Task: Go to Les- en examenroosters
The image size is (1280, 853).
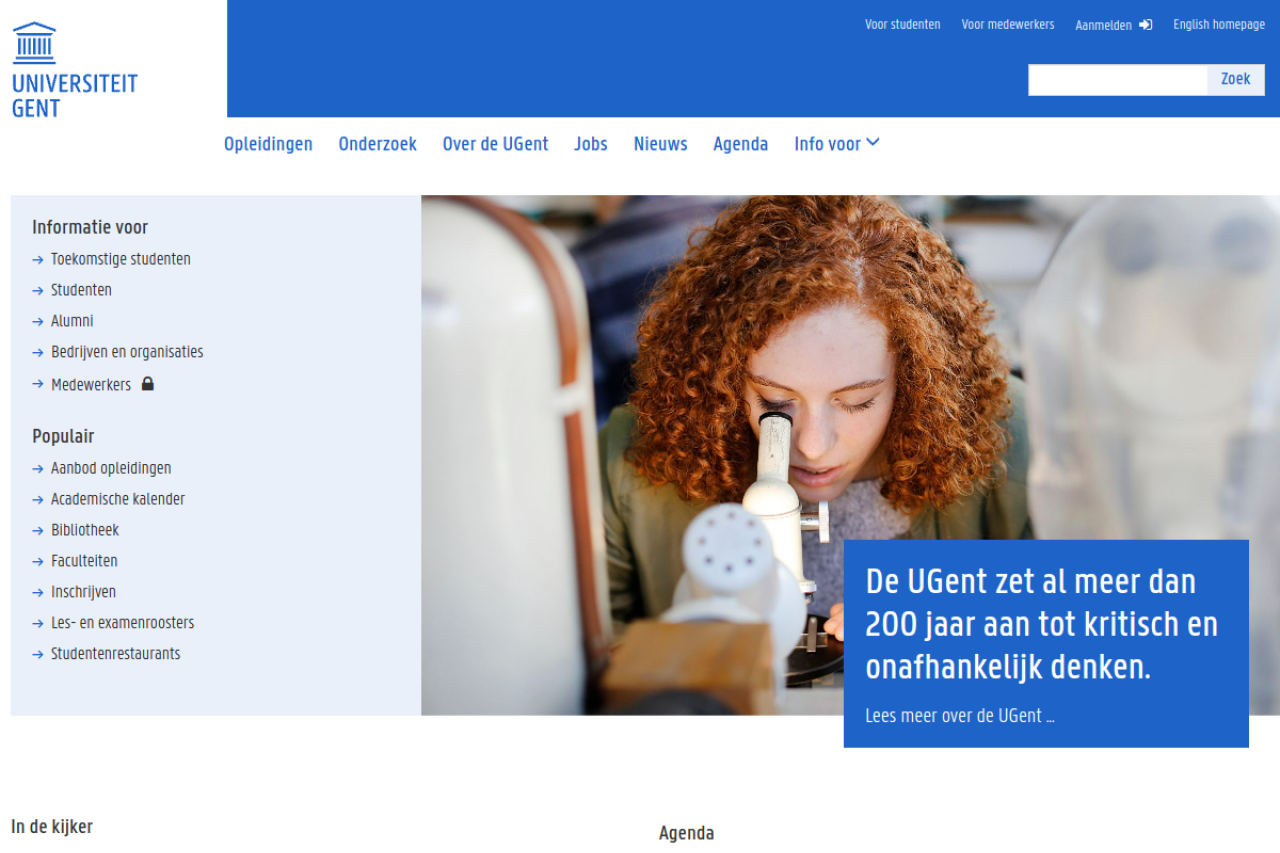Action: 122,623
